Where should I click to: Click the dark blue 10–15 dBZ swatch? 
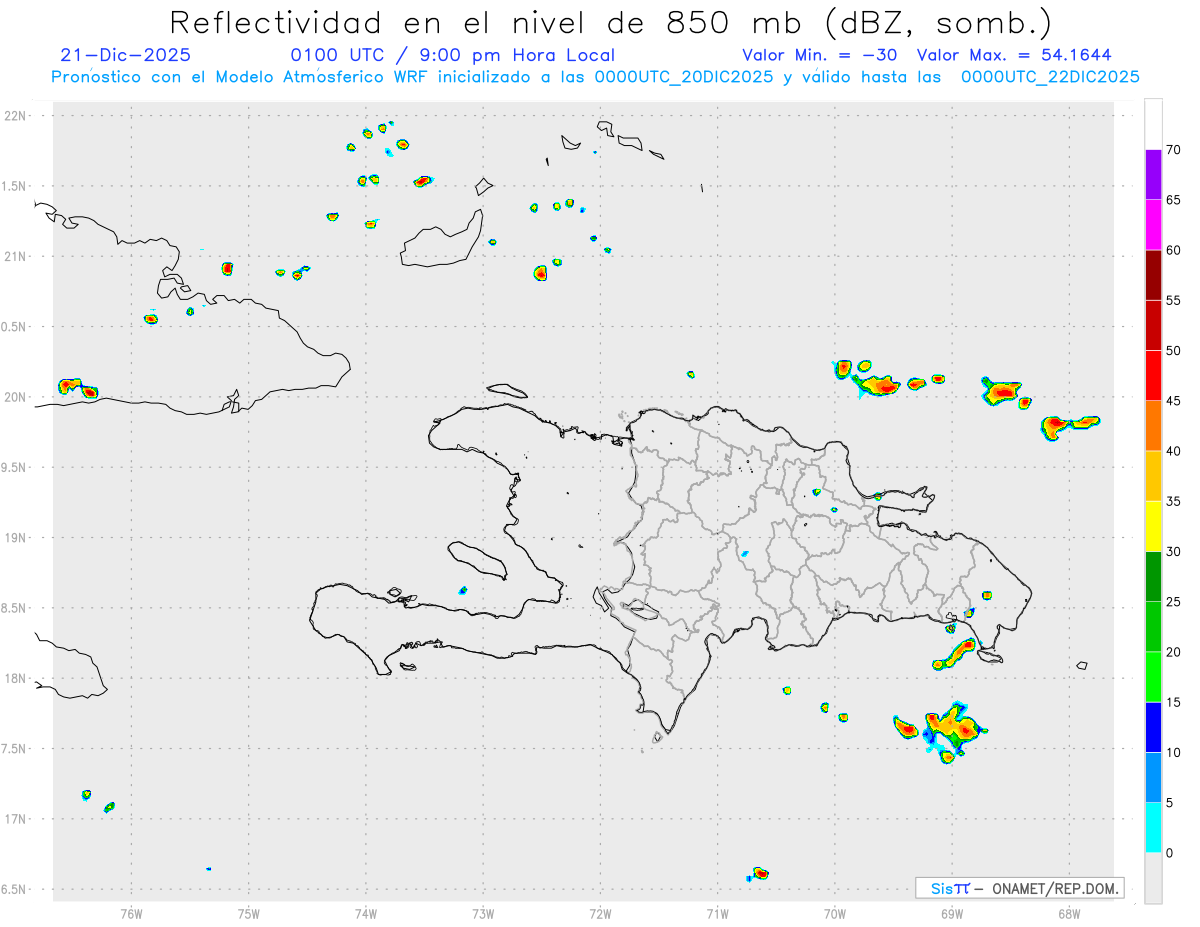(1153, 727)
